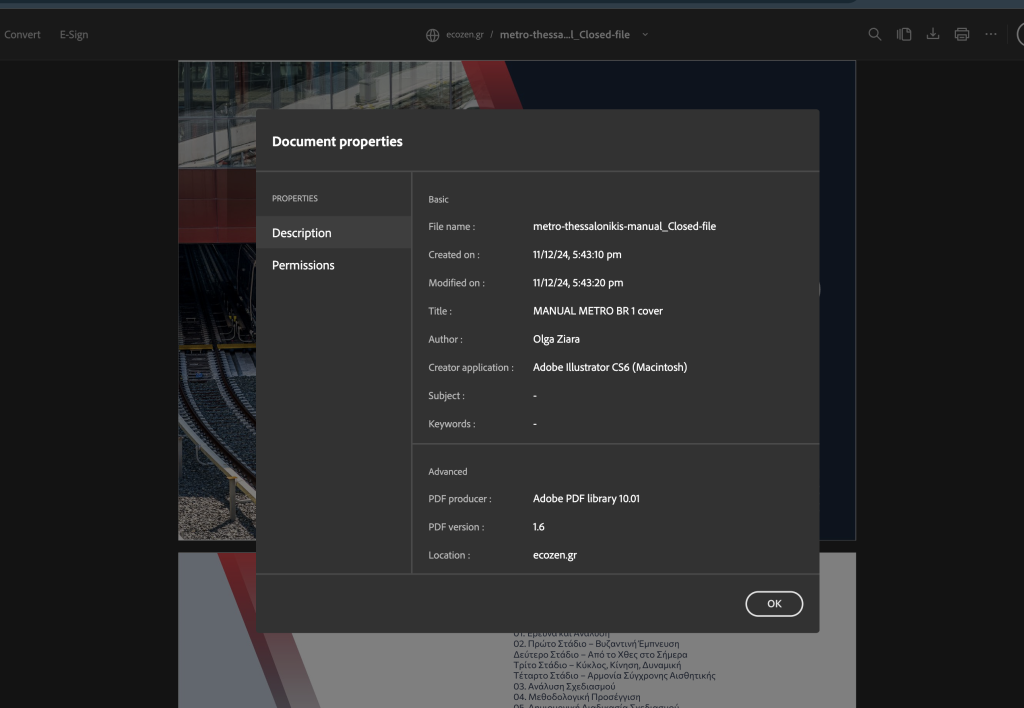Click the "Subject :" label
This screenshot has height=708, width=1024.
[x=447, y=396]
